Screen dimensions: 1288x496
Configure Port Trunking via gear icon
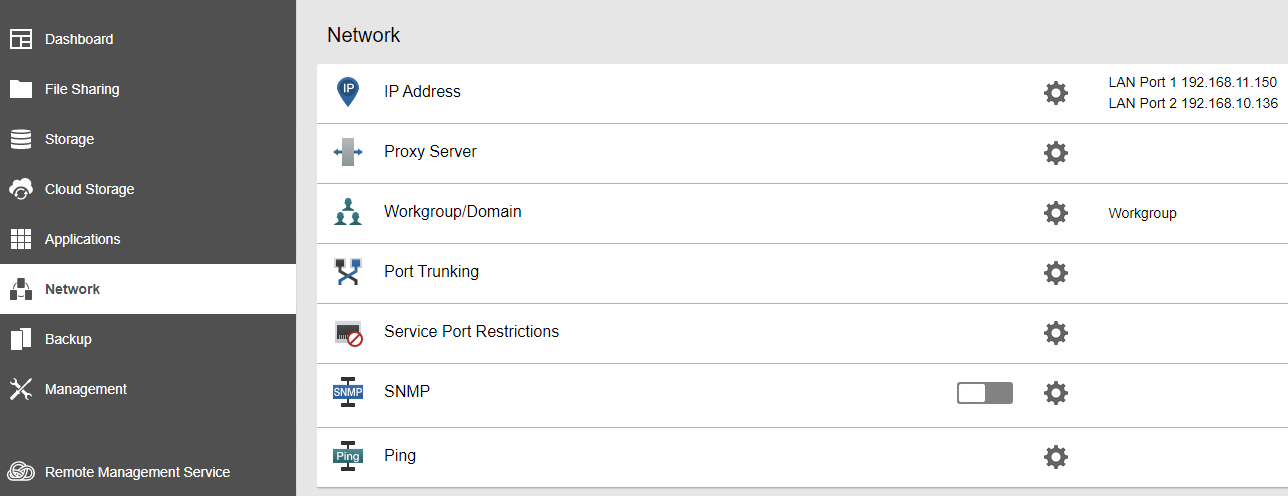pyautogui.click(x=1055, y=273)
